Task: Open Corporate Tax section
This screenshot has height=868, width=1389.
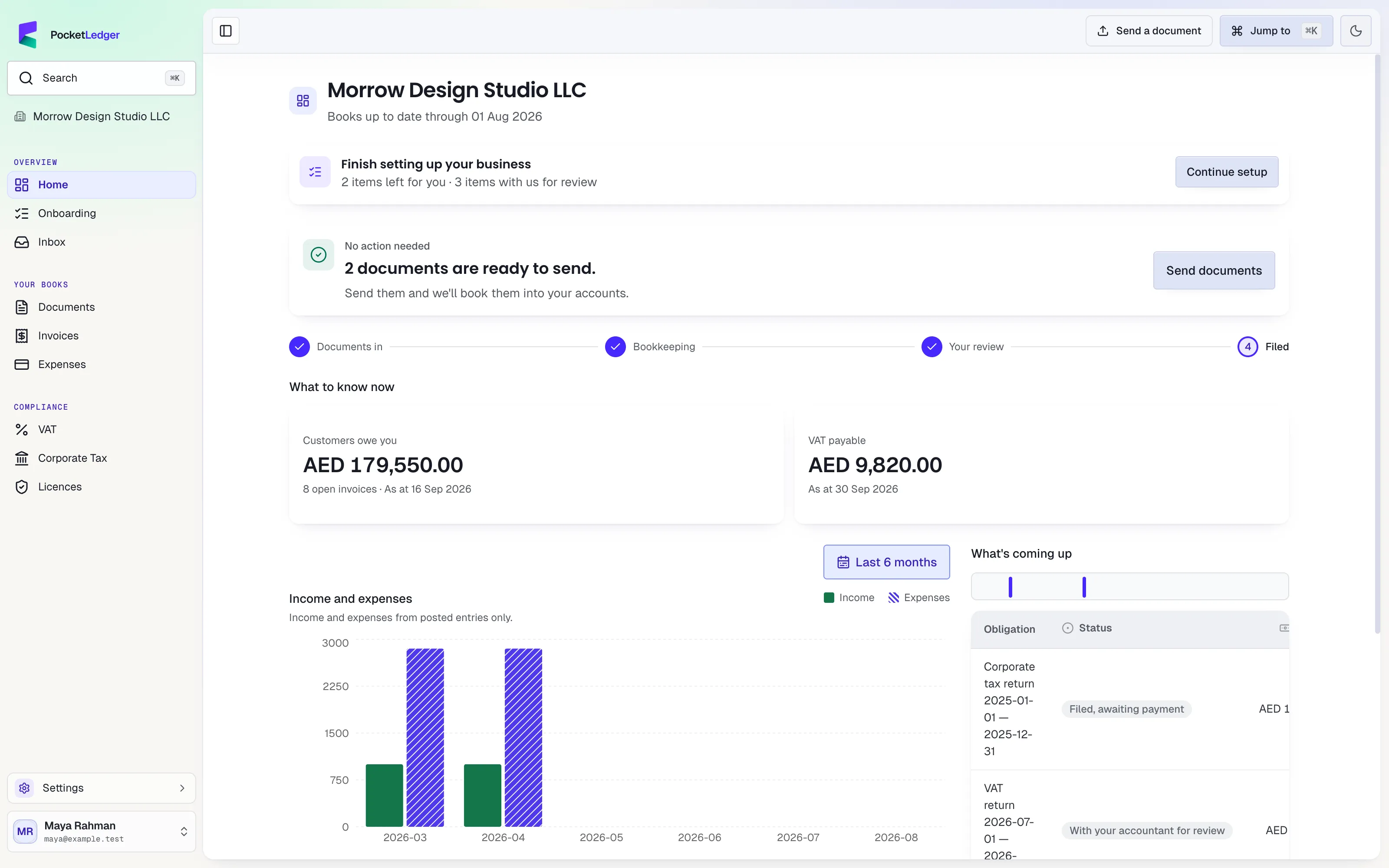Action: tap(102, 458)
